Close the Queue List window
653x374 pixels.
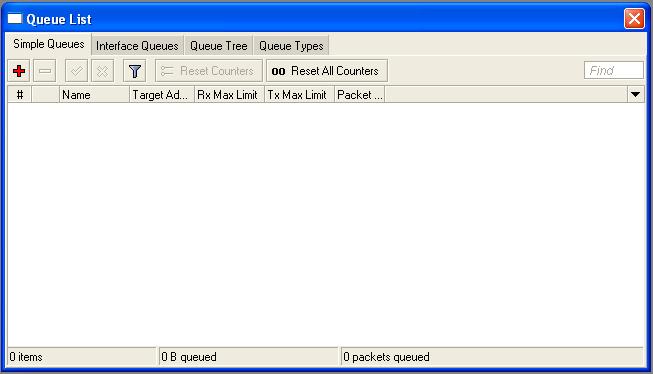[634, 19]
